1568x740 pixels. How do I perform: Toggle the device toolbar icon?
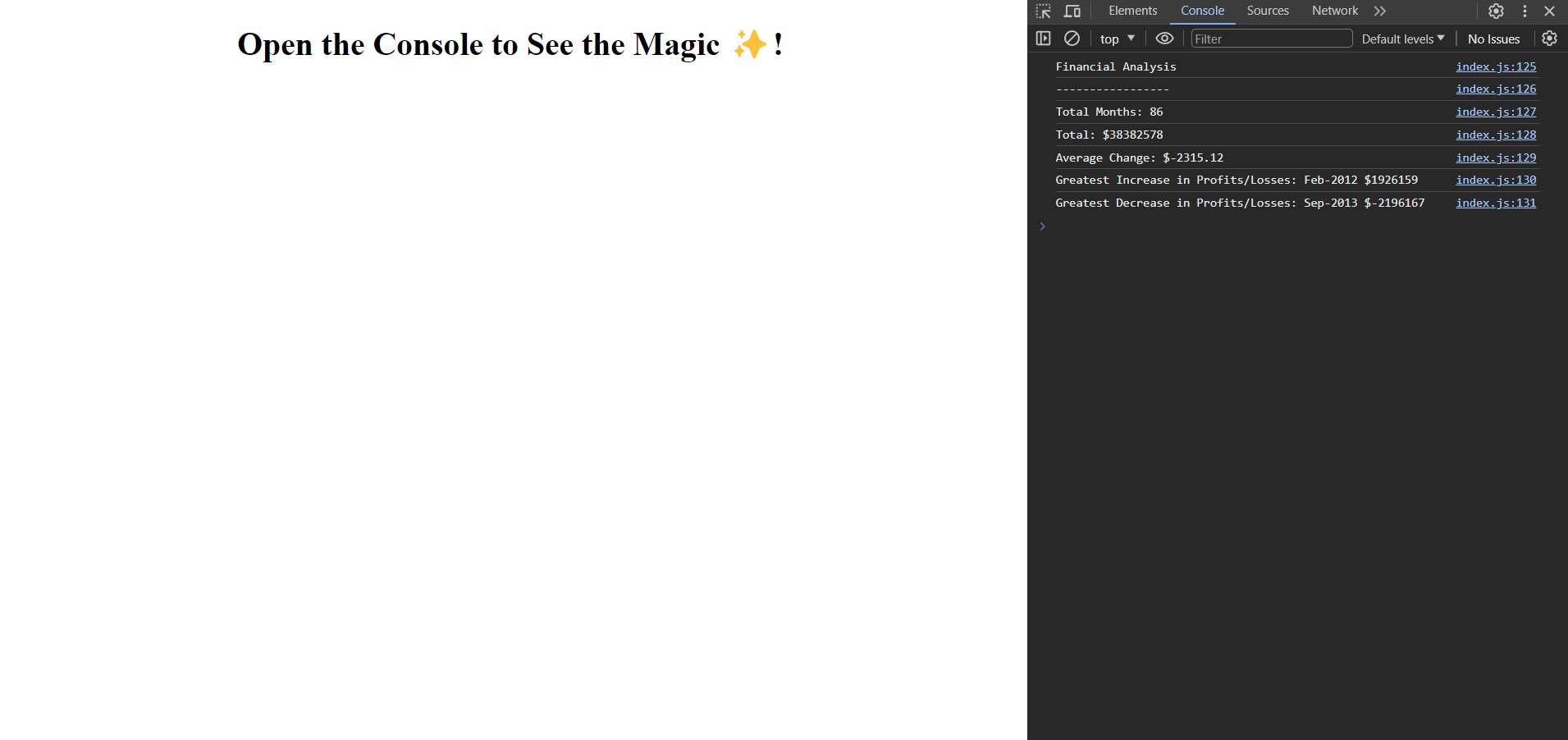(1072, 11)
